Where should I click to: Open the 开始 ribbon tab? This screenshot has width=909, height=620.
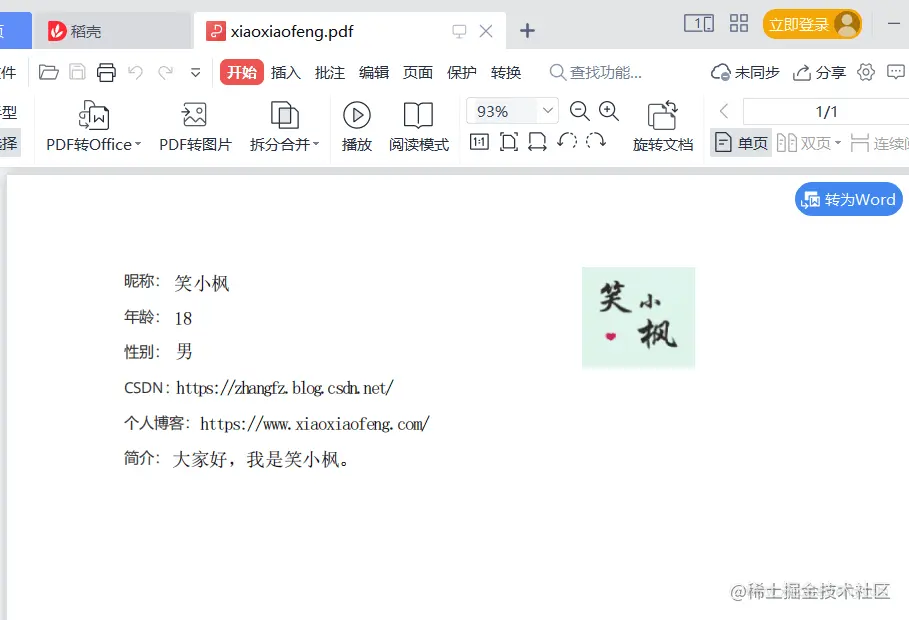click(x=242, y=72)
